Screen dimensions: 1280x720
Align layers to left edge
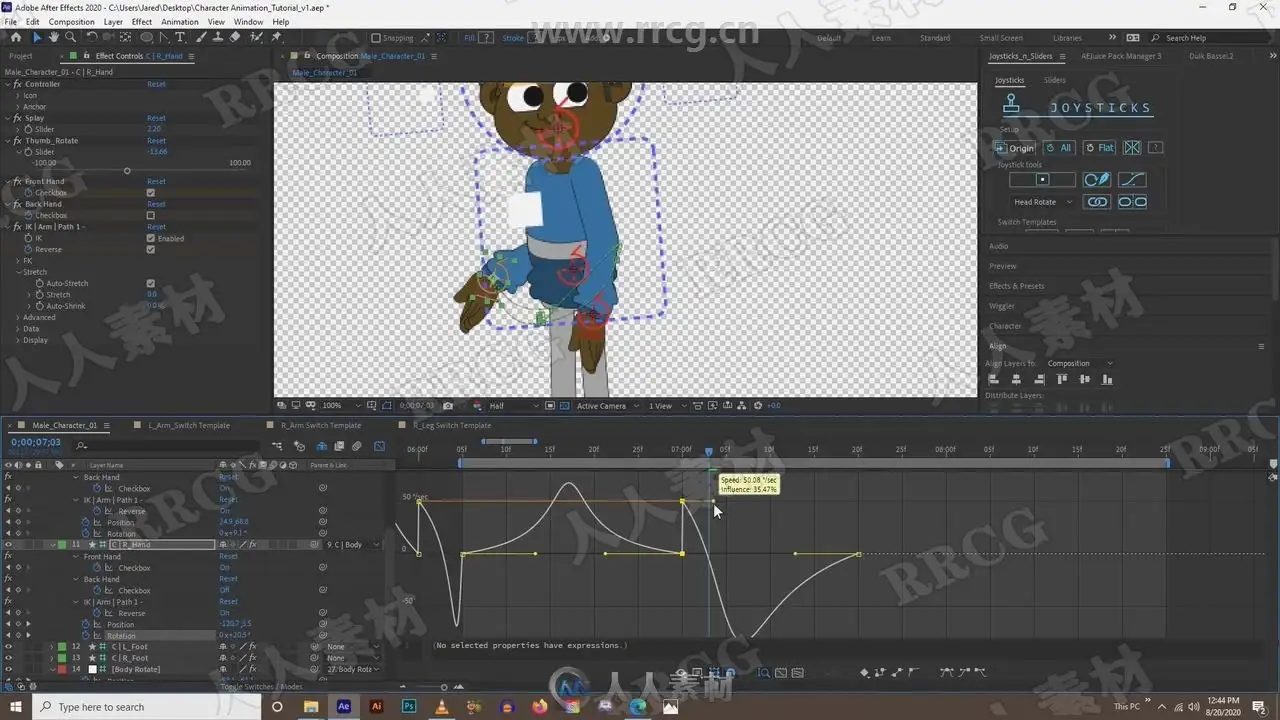(993, 380)
